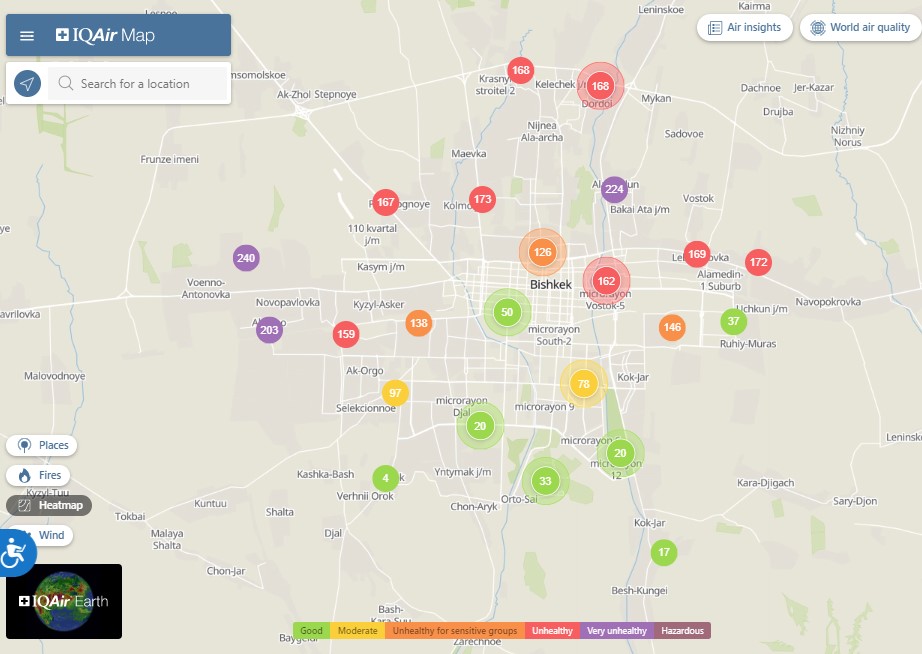The width and height of the screenshot is (922, 654).
Task: Open the red 172 air quality marker
Action: pyautogui.click(x=758, y=263)
